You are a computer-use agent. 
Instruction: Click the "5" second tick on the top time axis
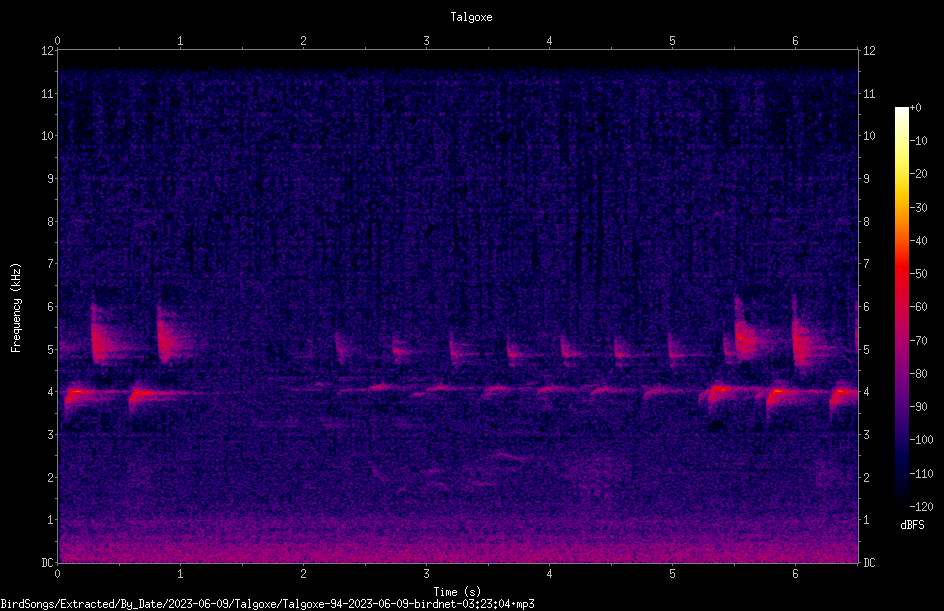point(672,41)
